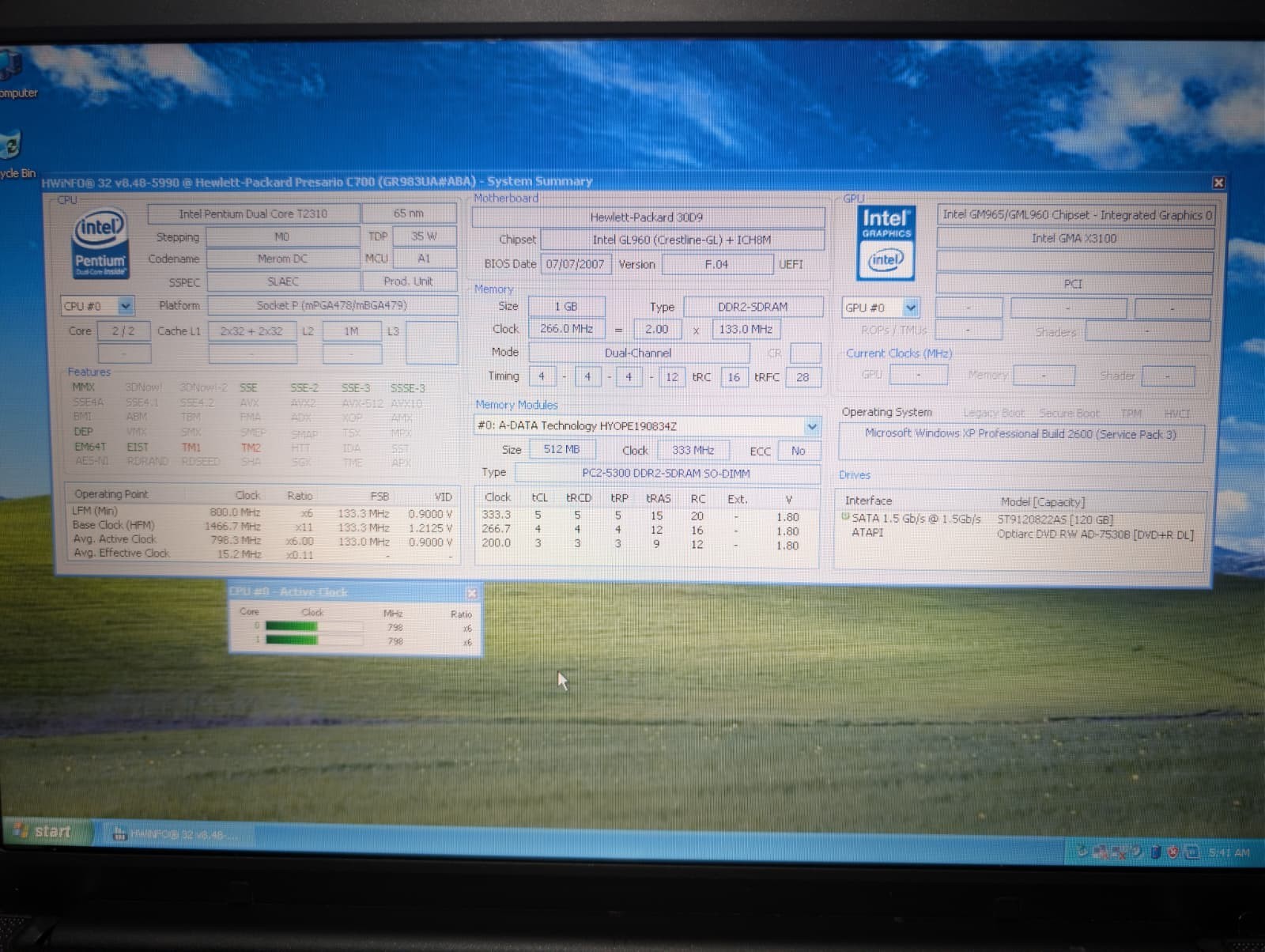Click the PCI bus field in GPU panel

1073,283
